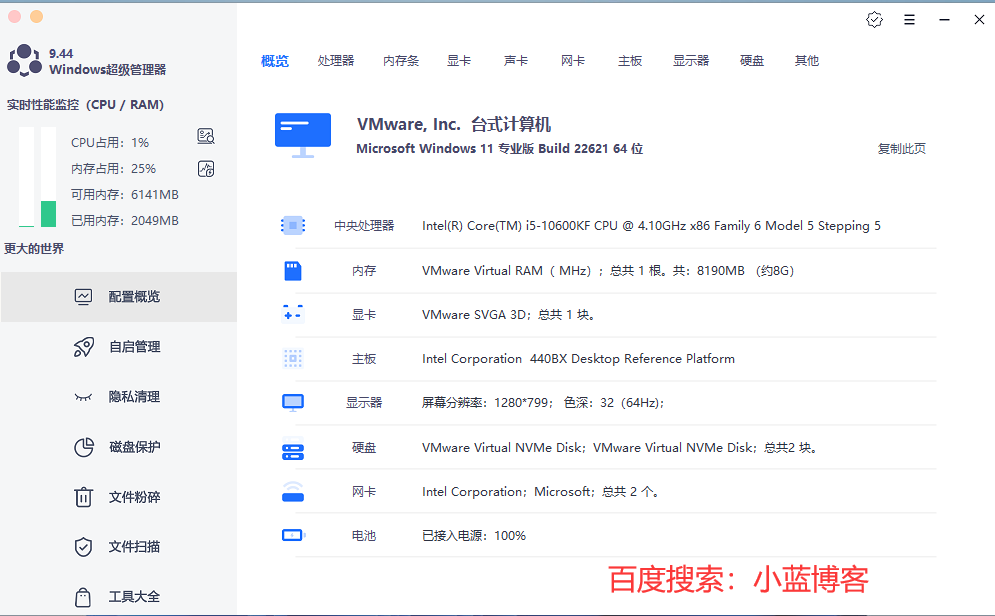Open 自启管理 in the sidebar
Screen dimensions: 995x616
click(x=119, y=347)
